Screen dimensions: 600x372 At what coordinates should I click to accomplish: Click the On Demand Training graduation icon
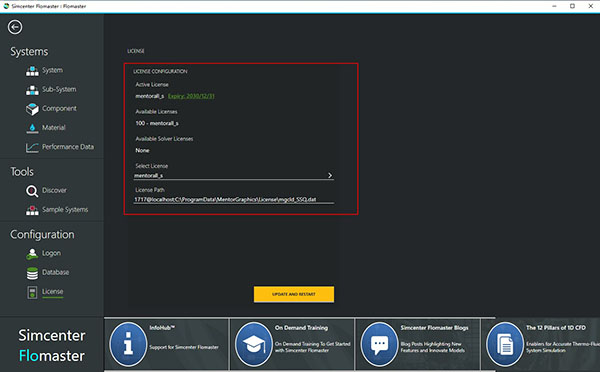tap(253, 344)
